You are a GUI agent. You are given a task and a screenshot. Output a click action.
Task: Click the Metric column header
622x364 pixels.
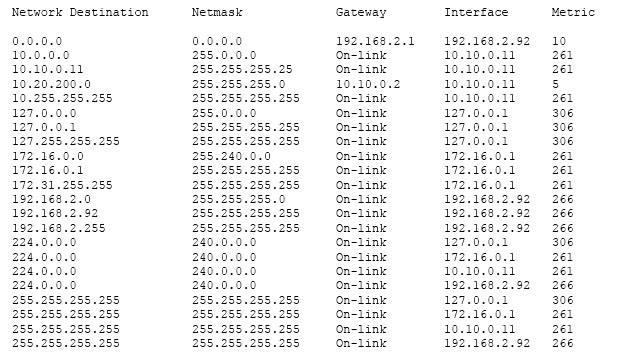[573, 12]
